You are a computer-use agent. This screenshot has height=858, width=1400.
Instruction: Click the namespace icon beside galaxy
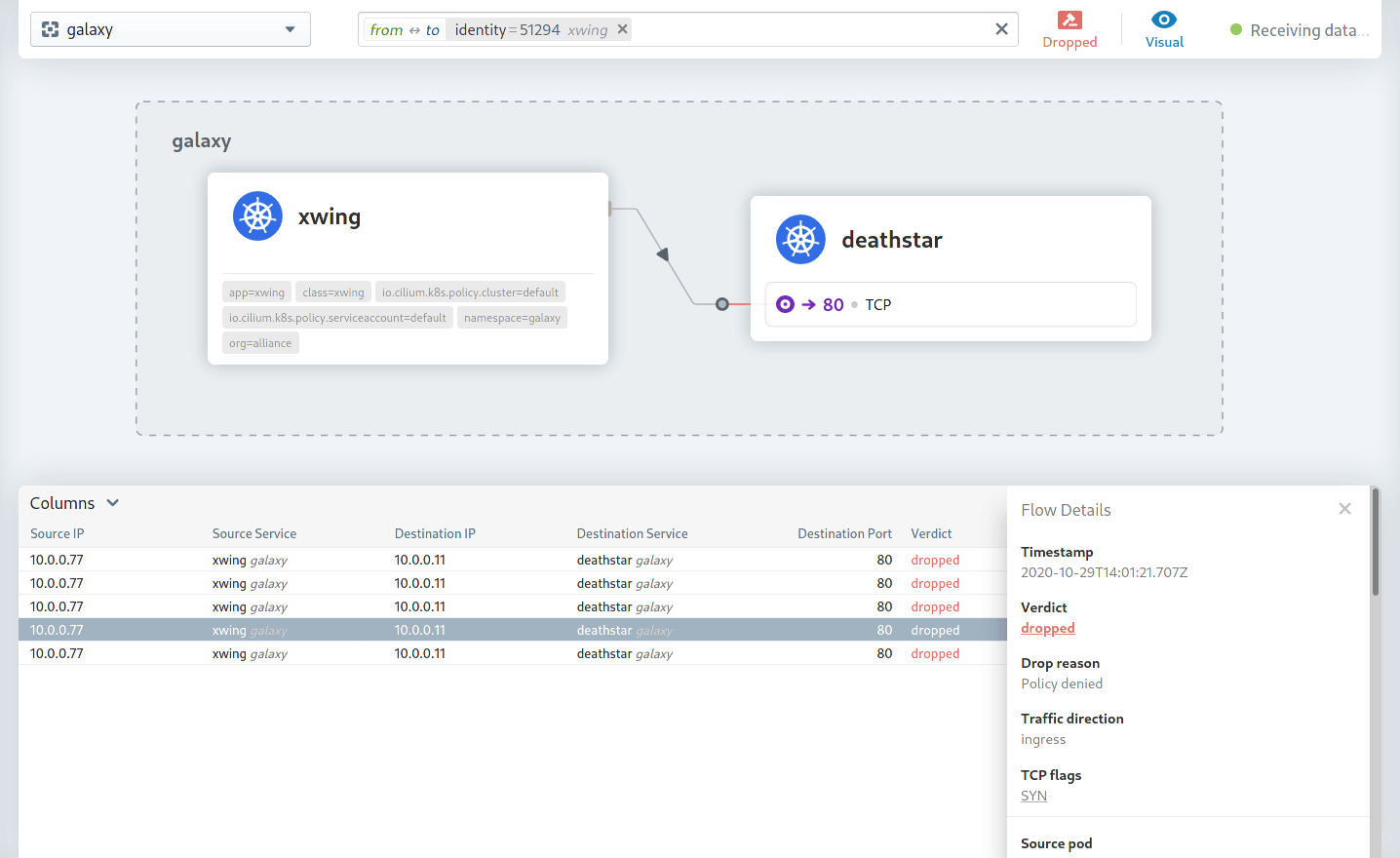click(51, 29)
